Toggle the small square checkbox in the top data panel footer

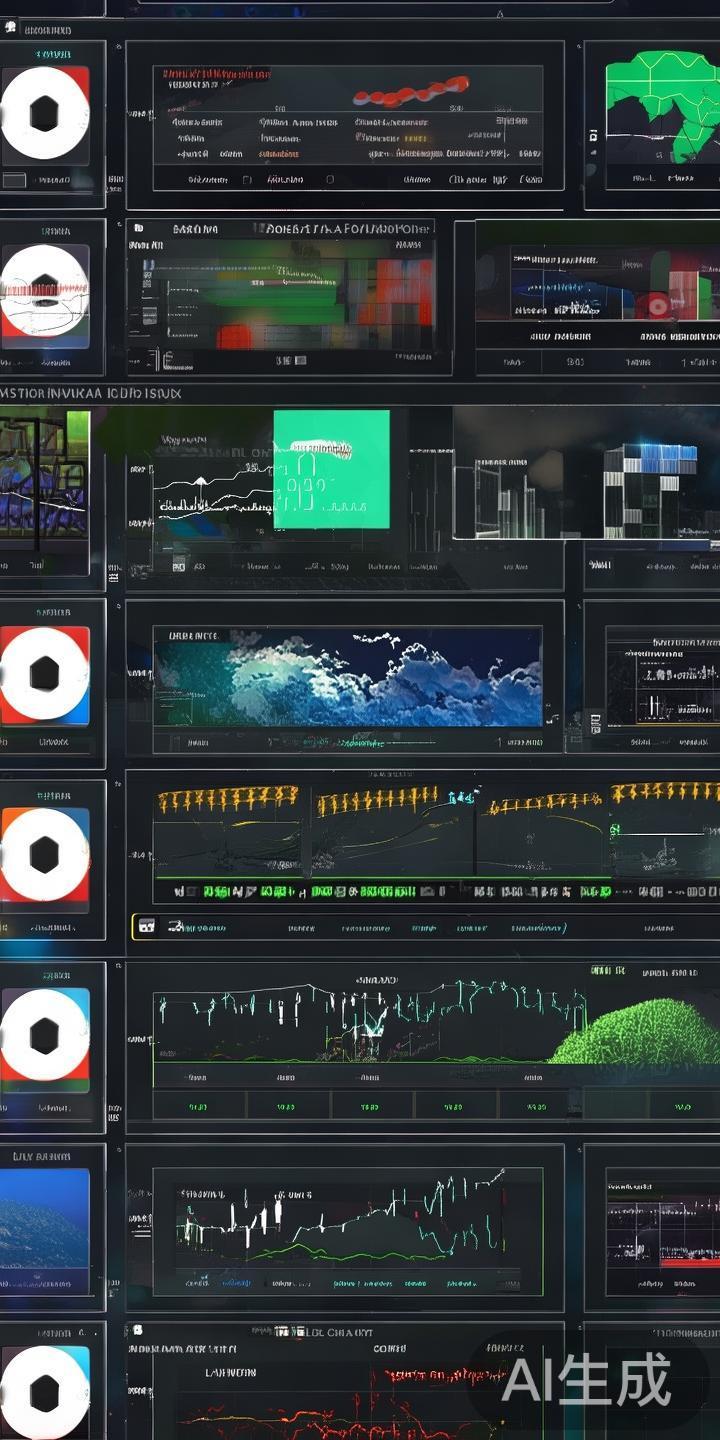click(x=247, y=180)
